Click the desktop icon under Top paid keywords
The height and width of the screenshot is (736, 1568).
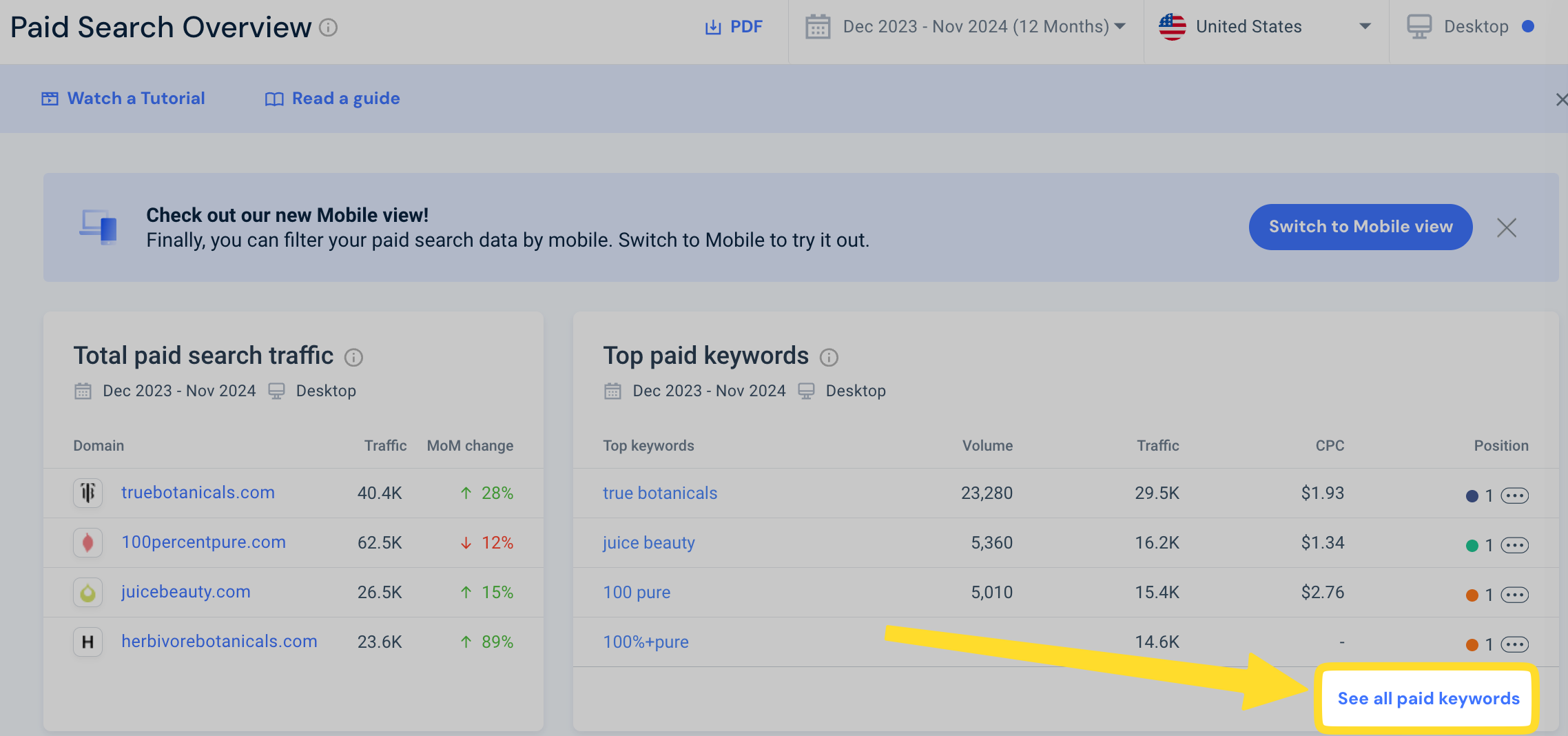click(x=806, y=391)
